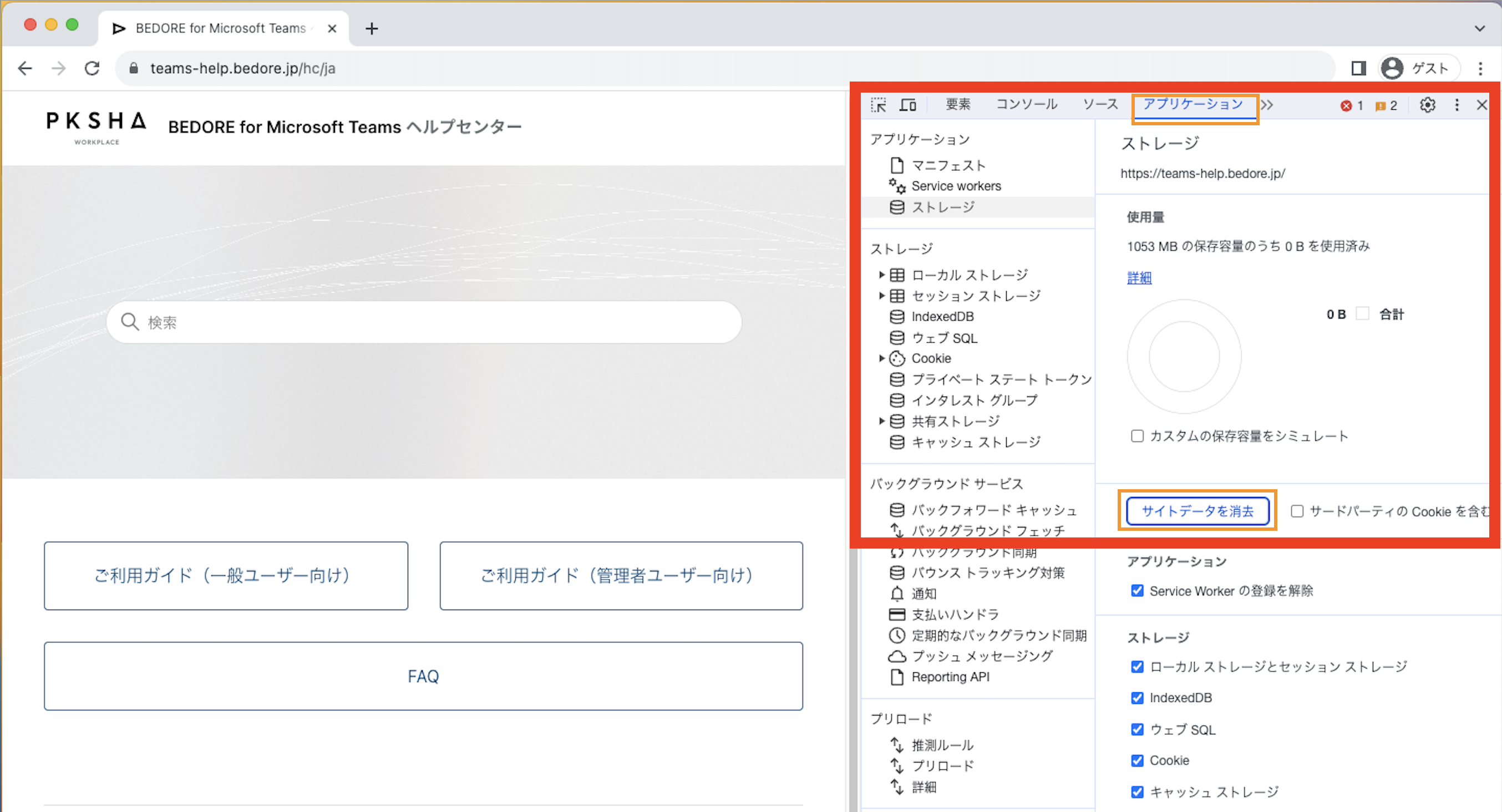Enable カスタムの保存容量をシミュレート checkbox
The image size is (1502, 812).
(1137, 436)
